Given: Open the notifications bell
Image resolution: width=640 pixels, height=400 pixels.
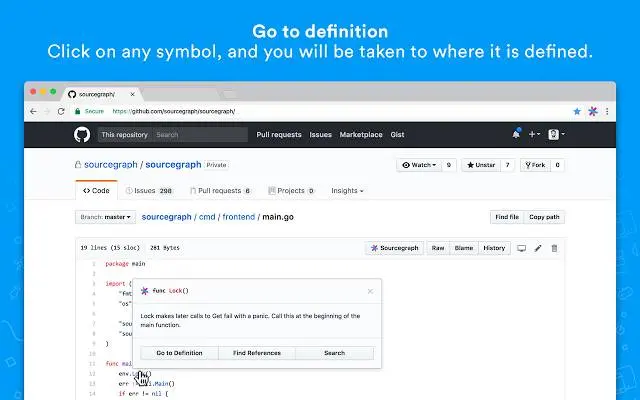Looking at the screenshot, I should 516,134.
